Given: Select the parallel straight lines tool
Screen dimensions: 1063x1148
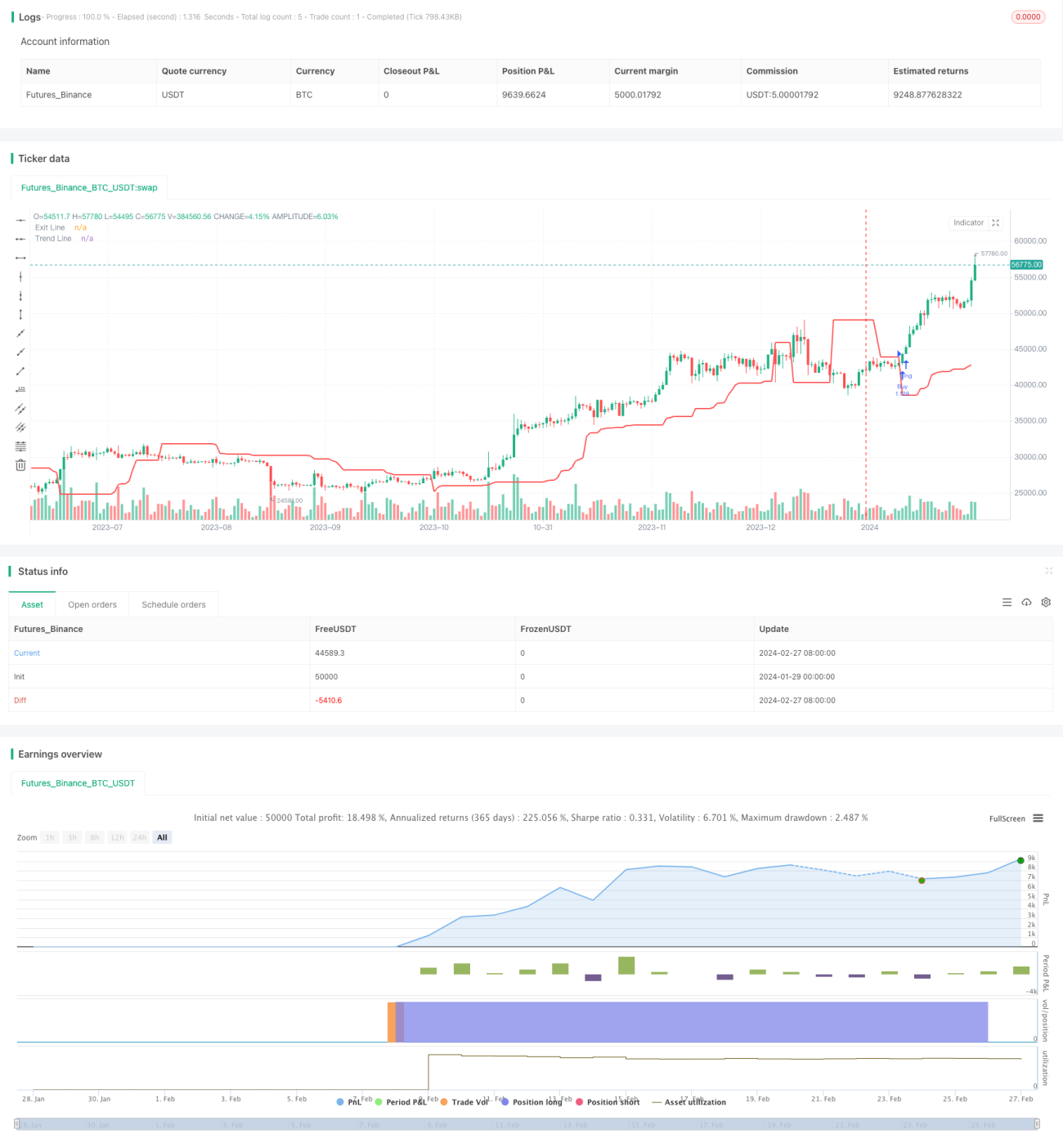Looking at the screenshot, I should click(20, 409).
